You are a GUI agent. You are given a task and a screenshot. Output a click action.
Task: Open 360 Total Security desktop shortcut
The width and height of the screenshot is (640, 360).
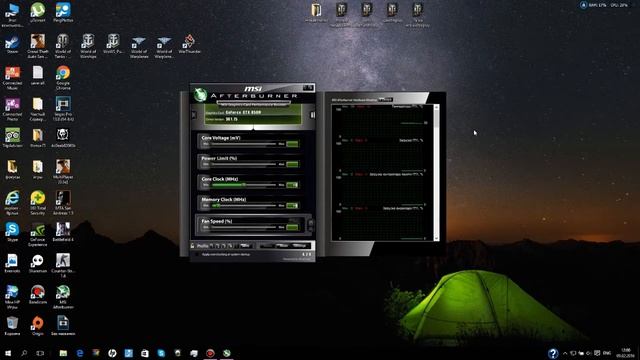tap(38, 202)
